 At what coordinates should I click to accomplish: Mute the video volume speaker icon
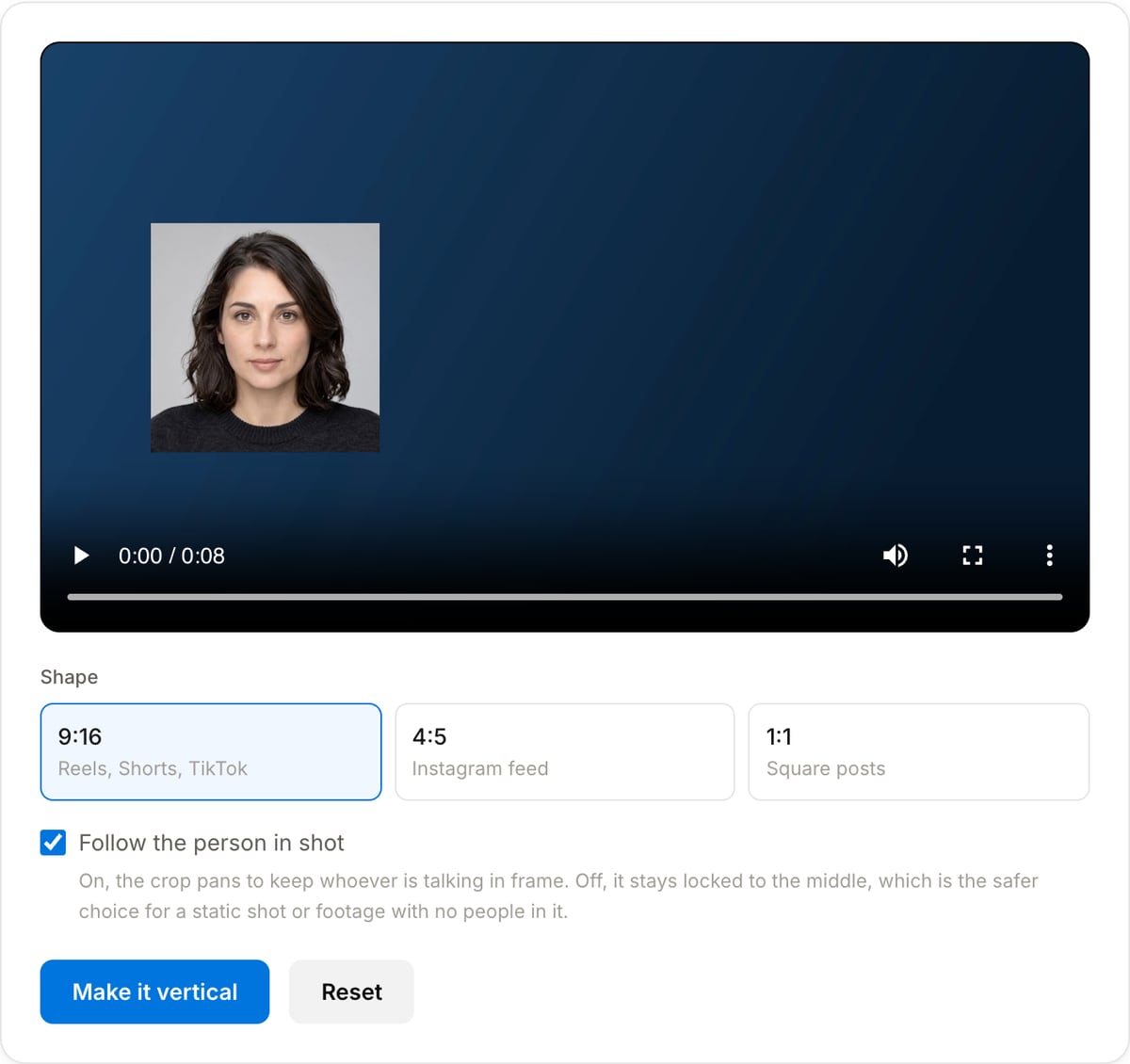896,556
